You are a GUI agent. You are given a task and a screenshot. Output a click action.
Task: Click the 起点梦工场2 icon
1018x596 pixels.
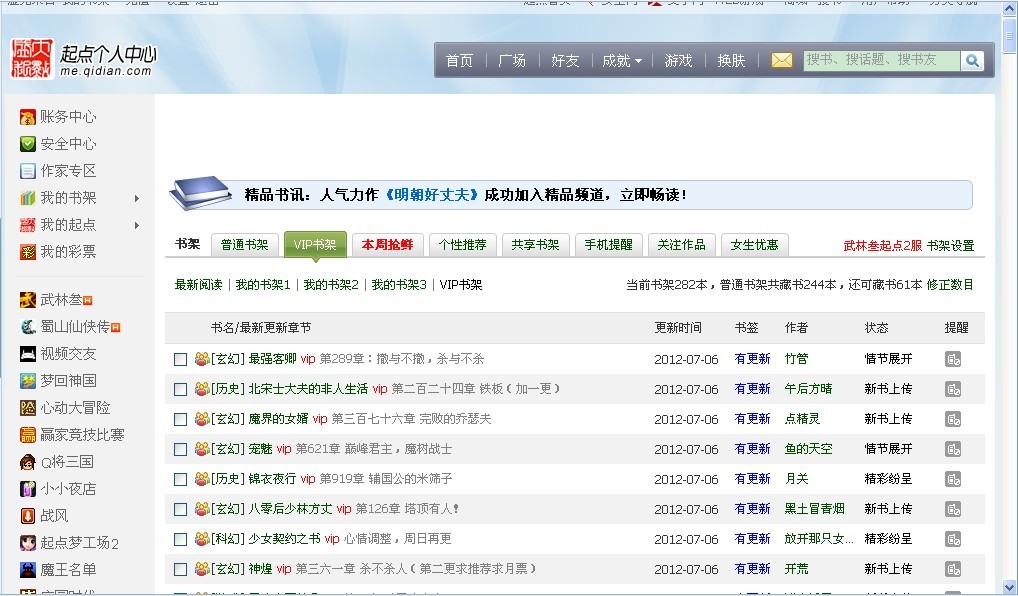pyautogui.click(x=27, y=543)
